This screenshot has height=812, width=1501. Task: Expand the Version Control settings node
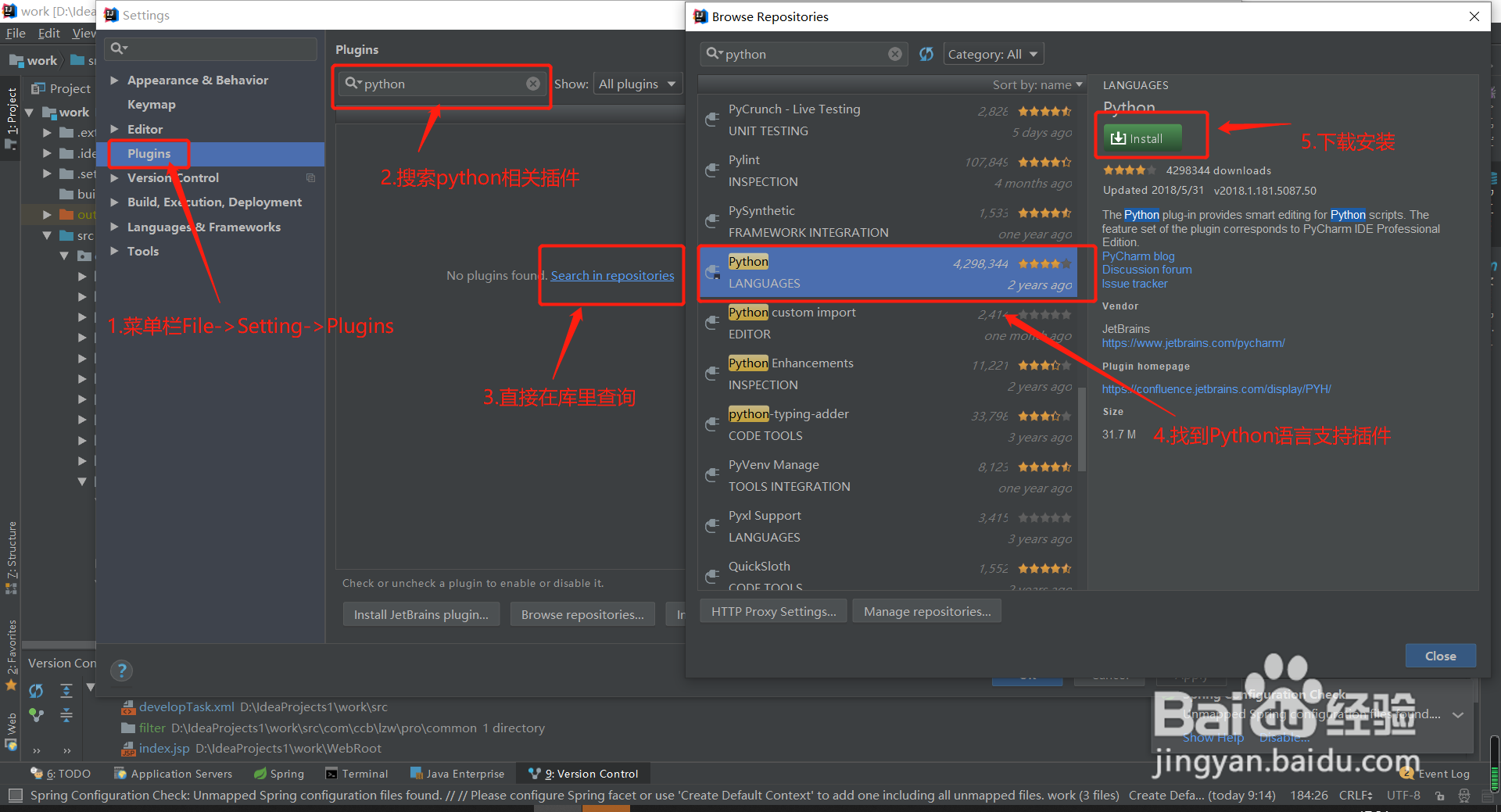[x=114, y=177]
